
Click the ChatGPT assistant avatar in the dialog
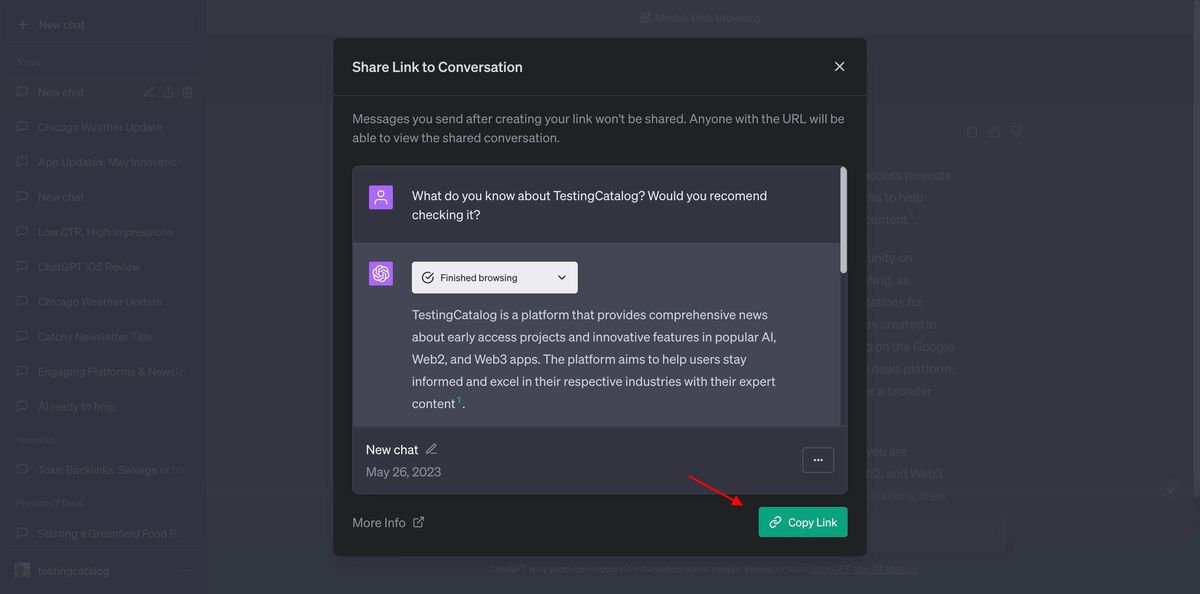[381, 272]
